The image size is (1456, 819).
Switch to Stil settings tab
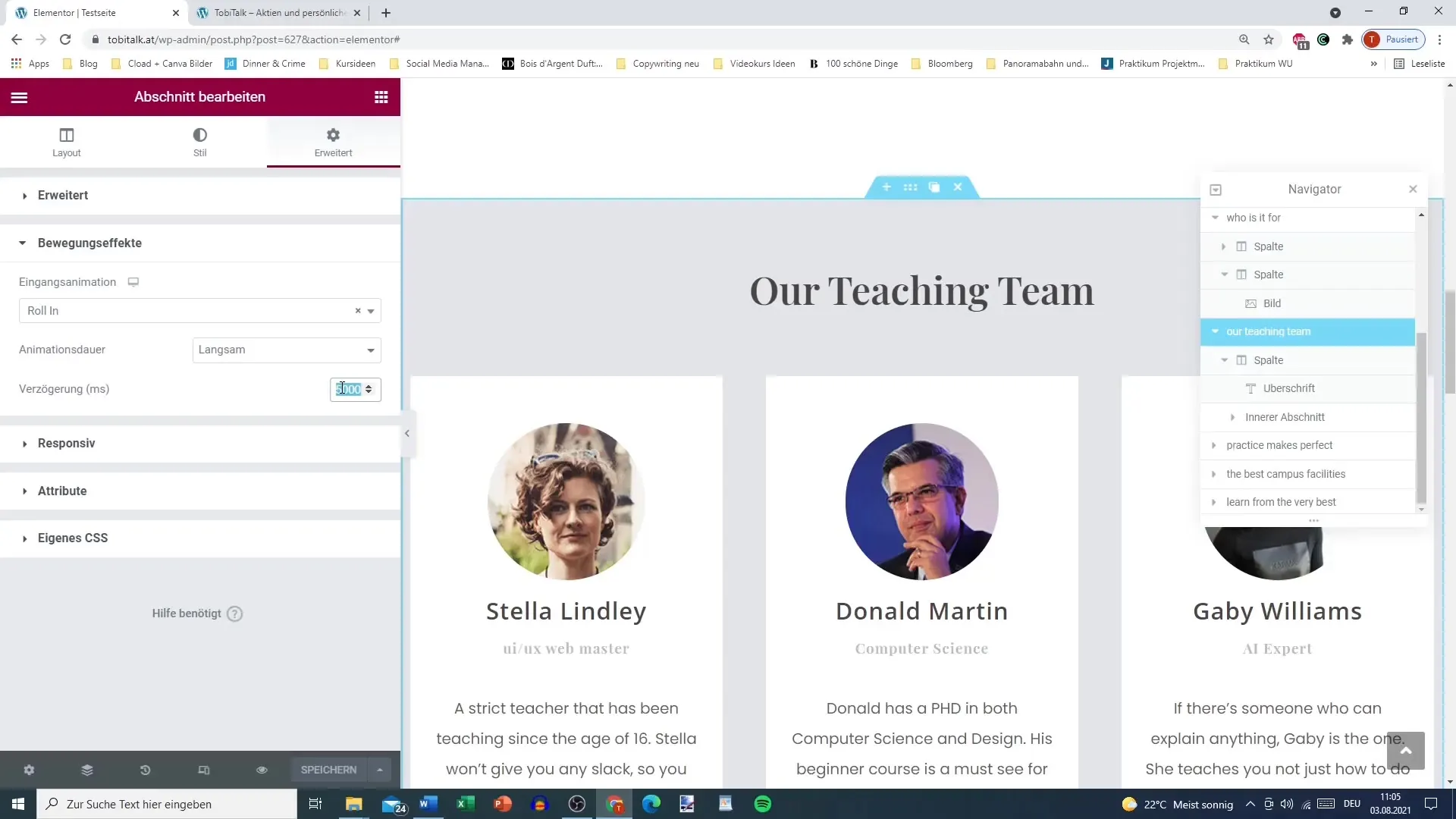click(199, 140)
